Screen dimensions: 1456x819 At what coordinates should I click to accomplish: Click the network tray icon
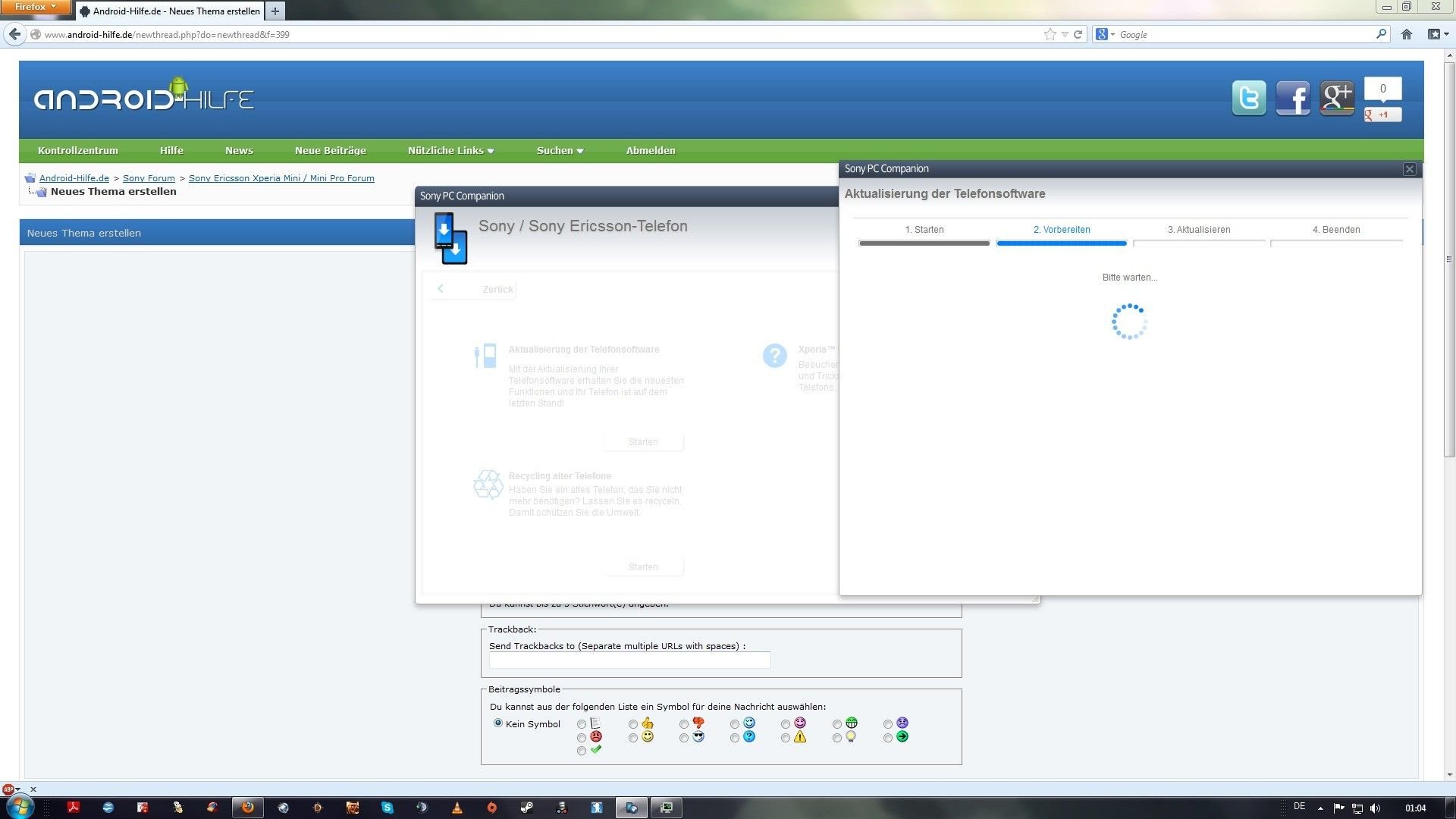pos(1357,808)
